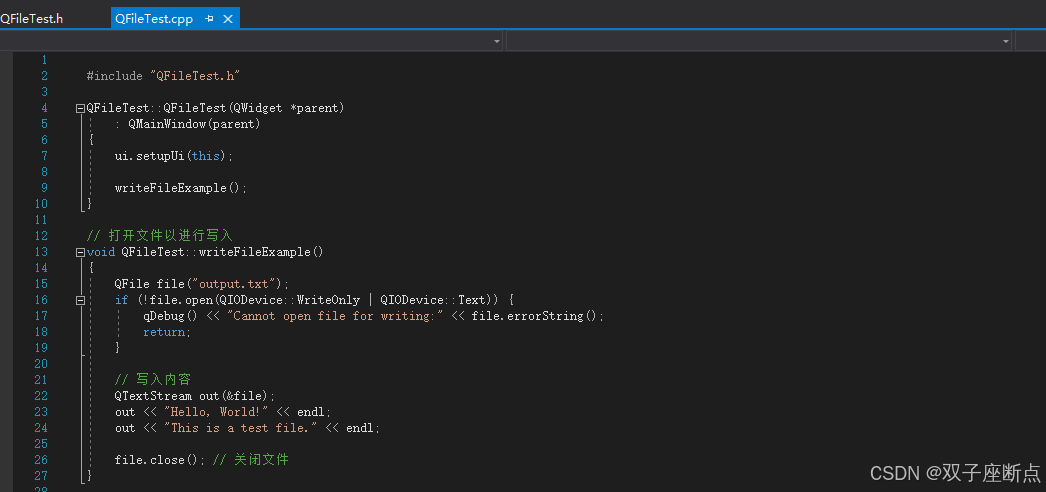The height and width of the screenshot is (492, 1046).
Task: Collapse the writeFileExample function at line 13
Action: click(x=81, y=252)
